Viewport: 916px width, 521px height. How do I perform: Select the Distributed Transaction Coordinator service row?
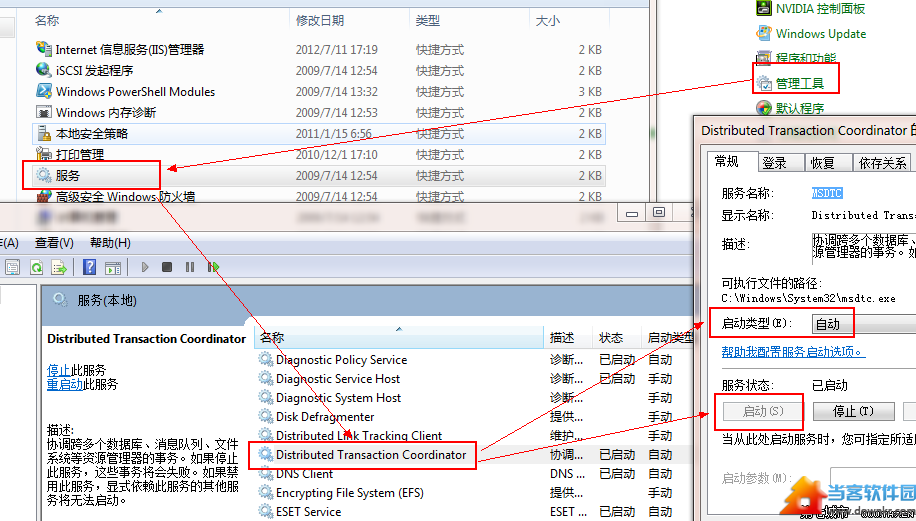tap(476, 454)
